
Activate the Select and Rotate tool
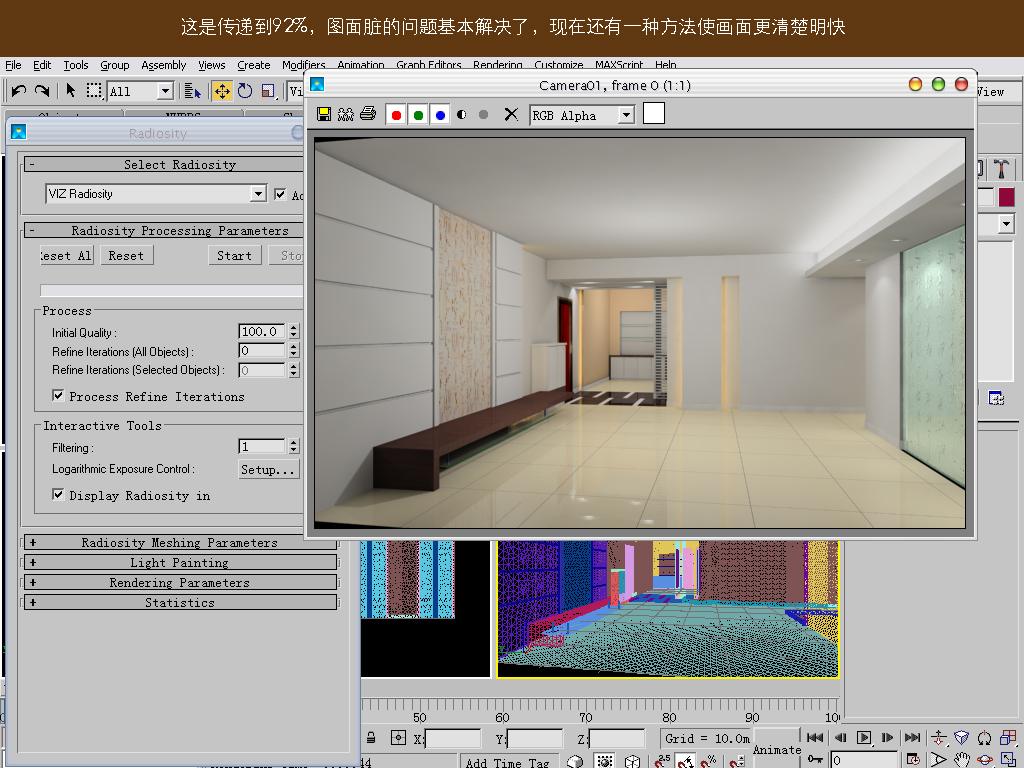(245, 91)
